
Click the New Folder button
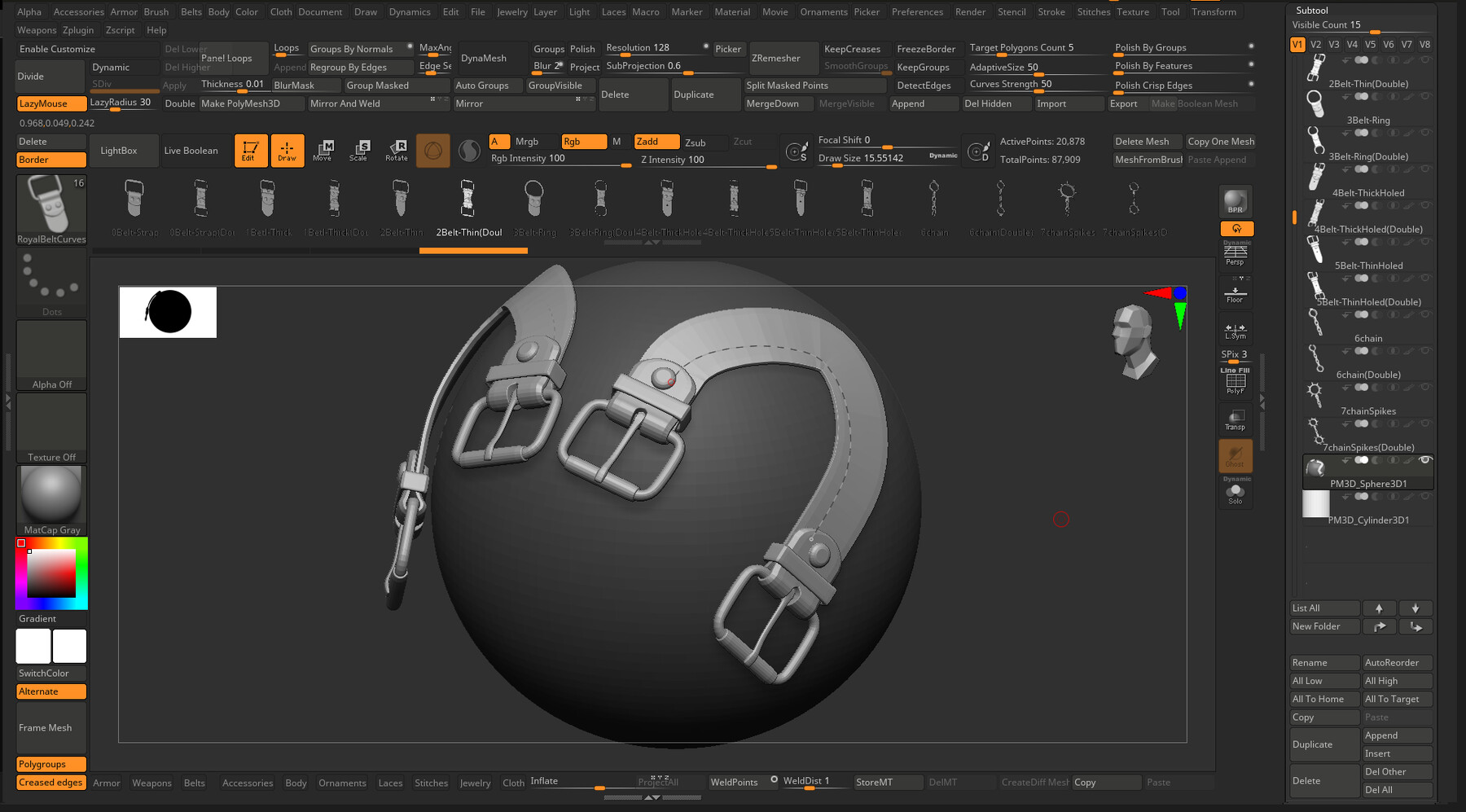[1325, 626]
